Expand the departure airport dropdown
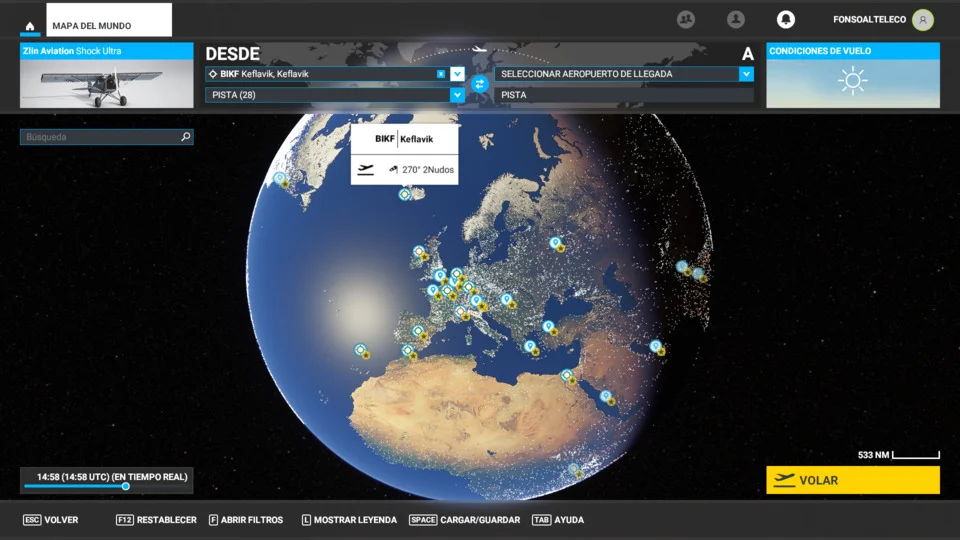960x540 pixels. point(457,74)
